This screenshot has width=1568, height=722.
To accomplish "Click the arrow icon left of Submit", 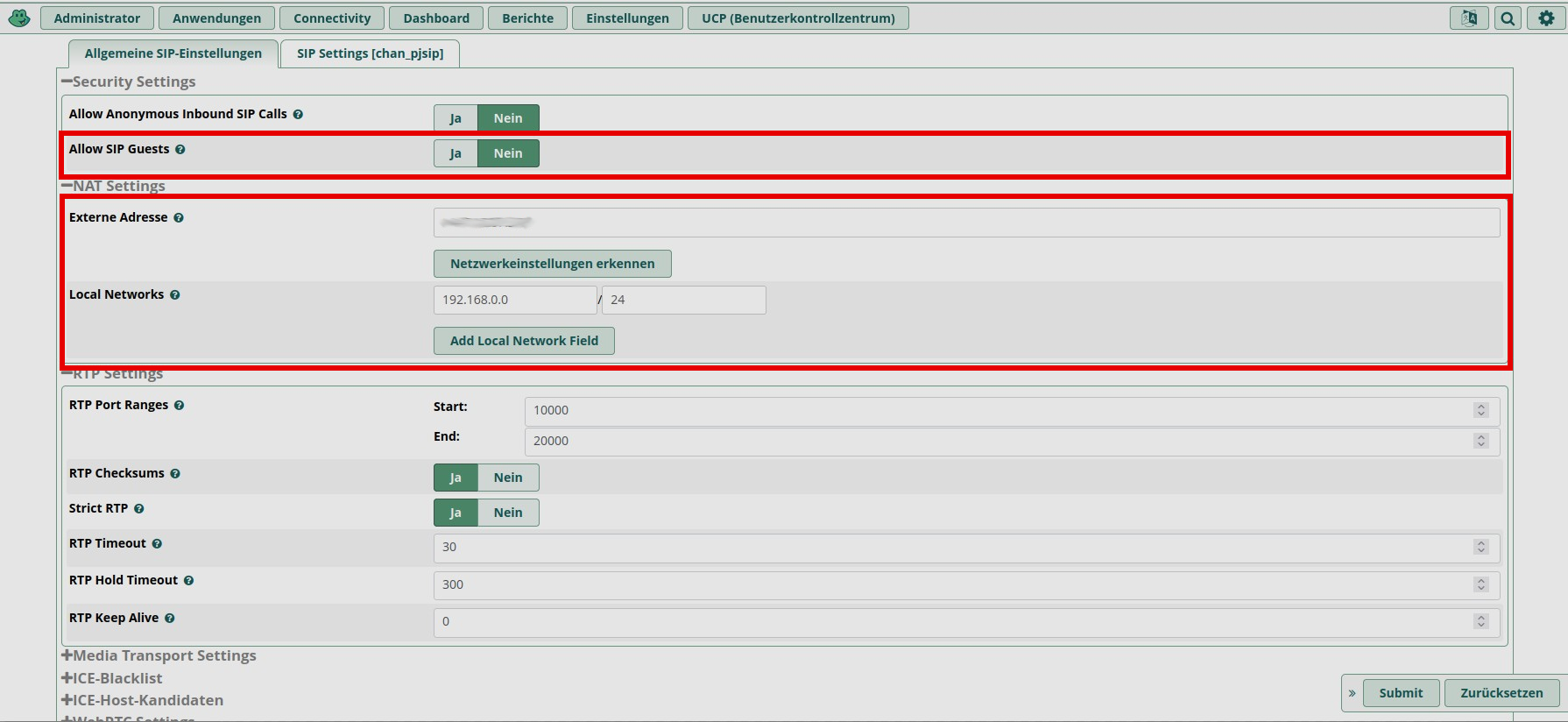I will [1352, 693].
